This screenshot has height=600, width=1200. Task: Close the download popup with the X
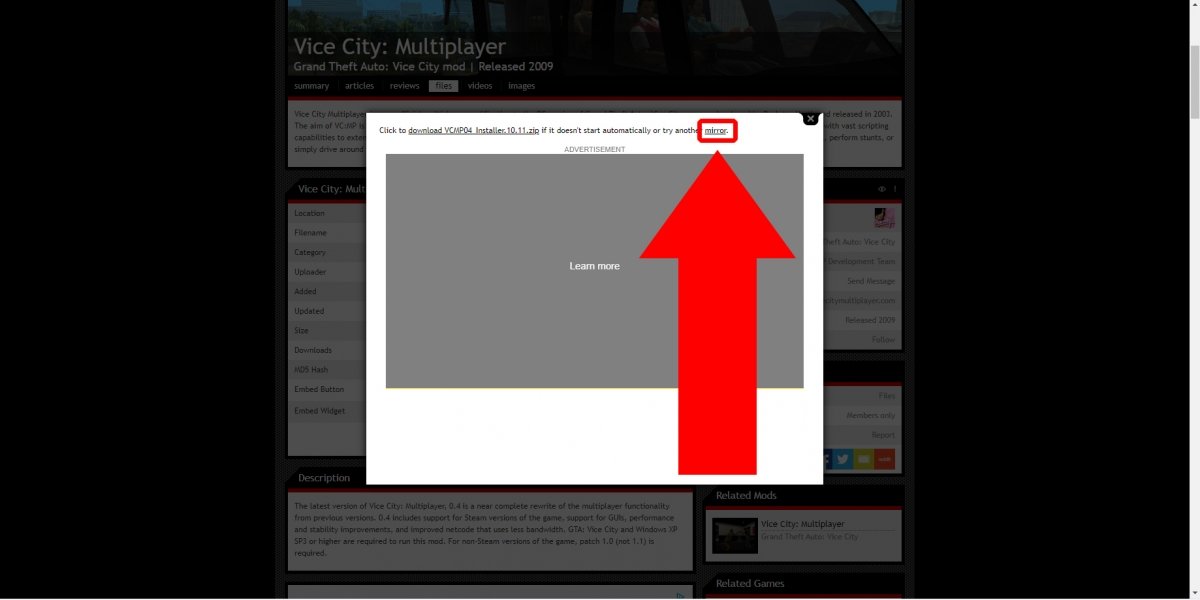[811, 118]
